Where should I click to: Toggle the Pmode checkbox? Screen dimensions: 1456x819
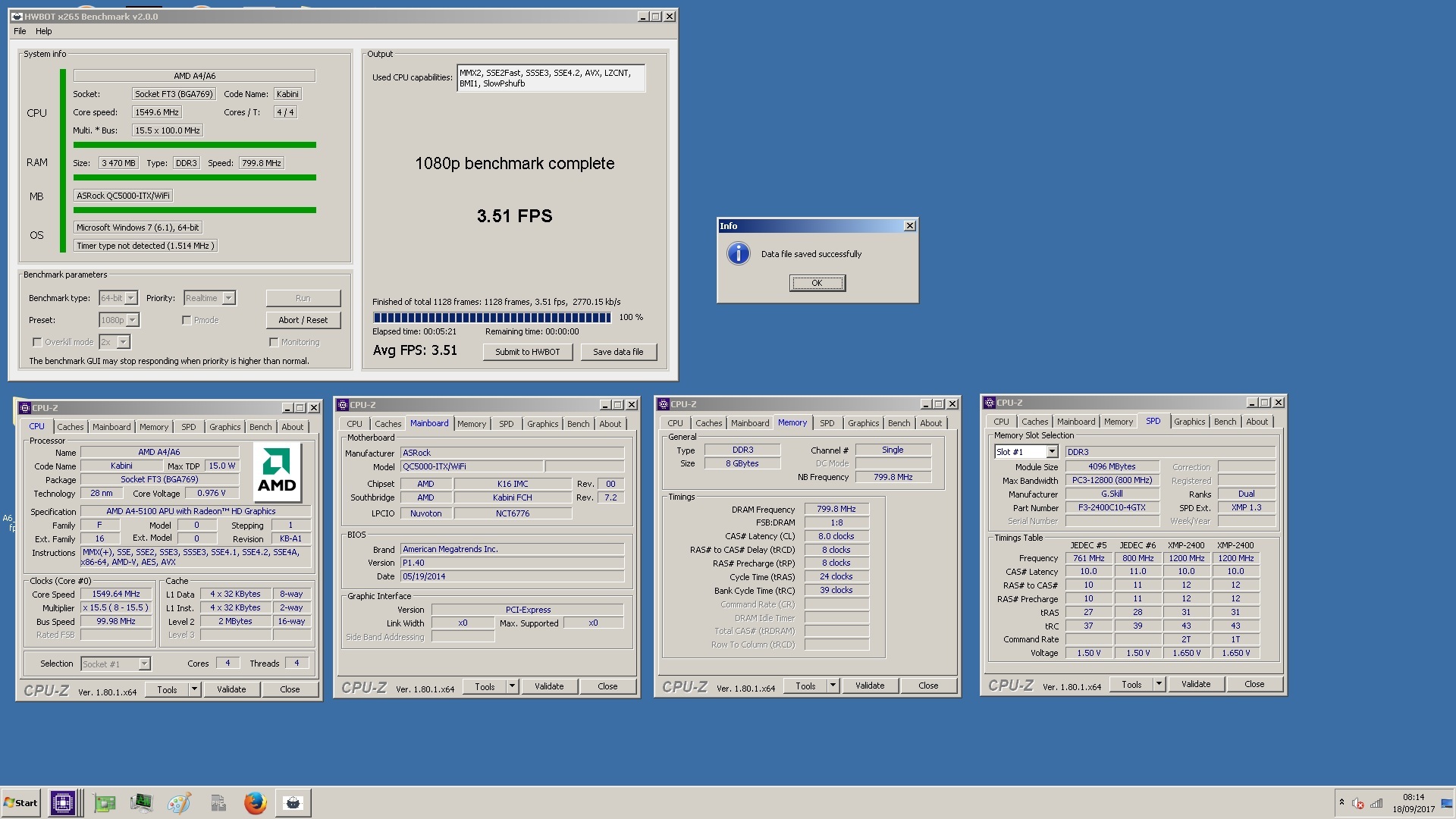coord(187,320)
